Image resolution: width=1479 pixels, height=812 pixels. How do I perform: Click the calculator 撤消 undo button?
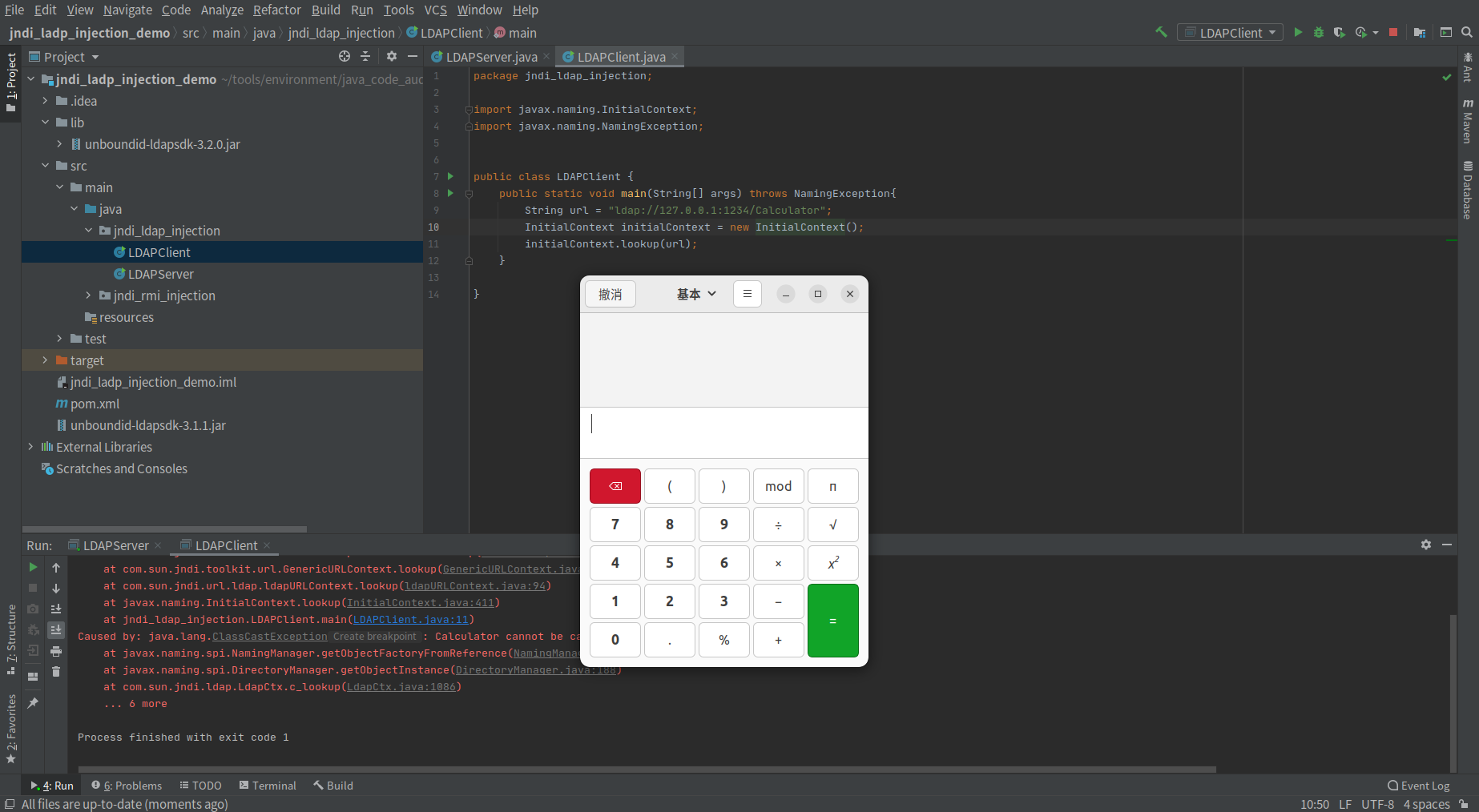pos(611,294)
